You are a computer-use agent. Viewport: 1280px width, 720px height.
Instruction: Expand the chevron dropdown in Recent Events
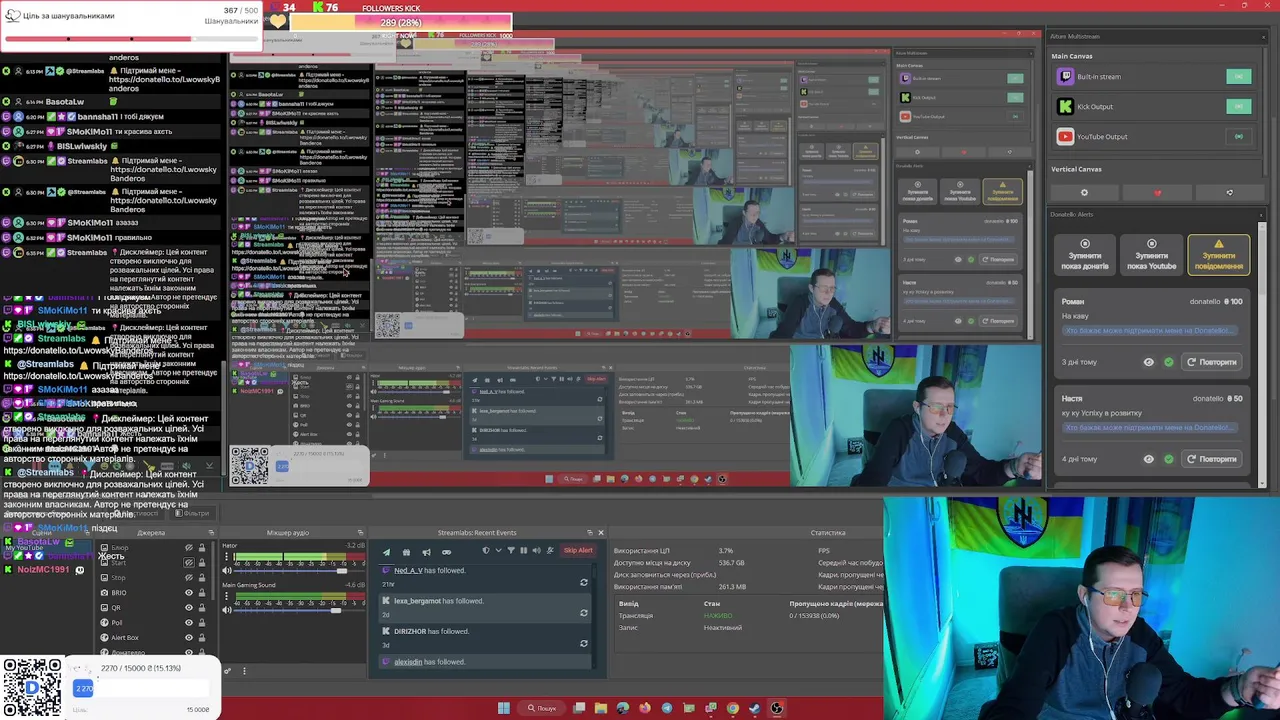pos(498,550)
